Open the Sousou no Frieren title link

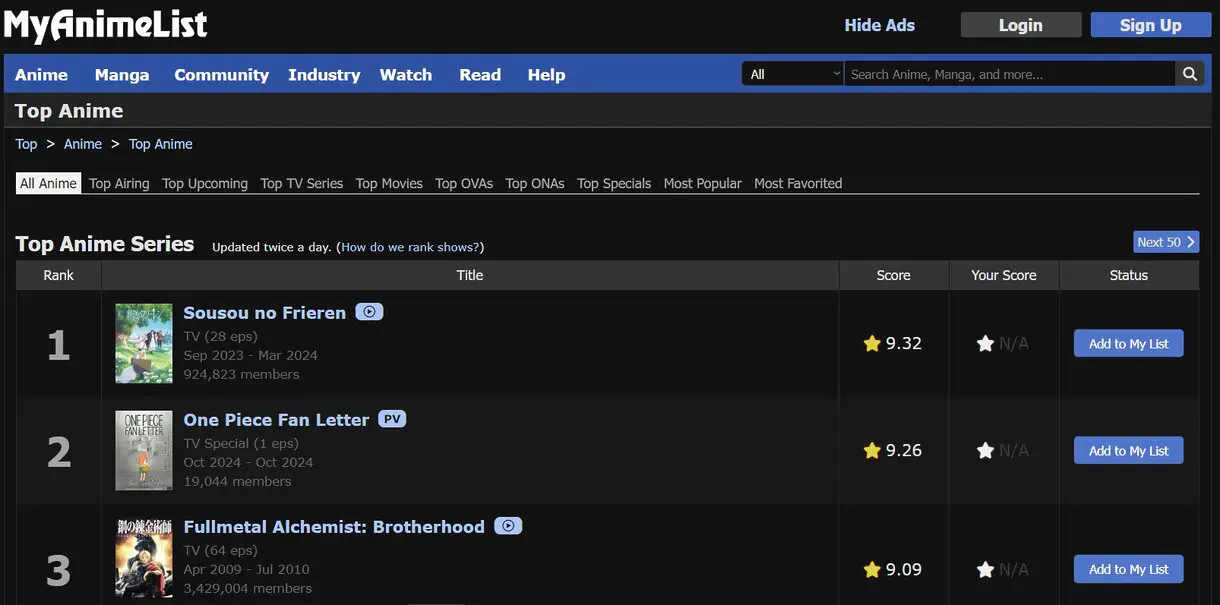(265, 312)
